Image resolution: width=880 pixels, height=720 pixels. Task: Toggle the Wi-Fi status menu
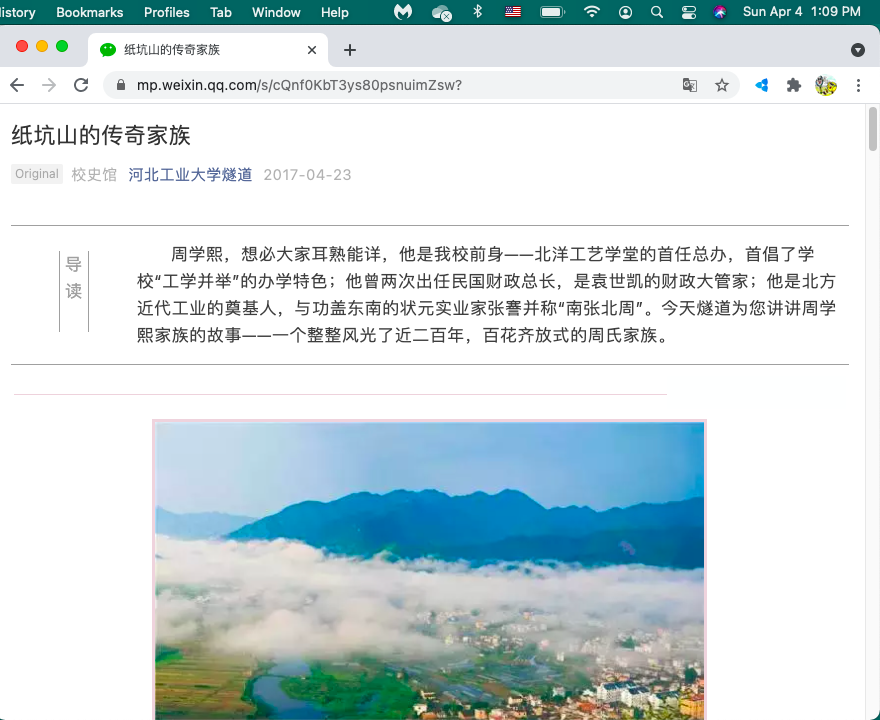pos(592,12)
